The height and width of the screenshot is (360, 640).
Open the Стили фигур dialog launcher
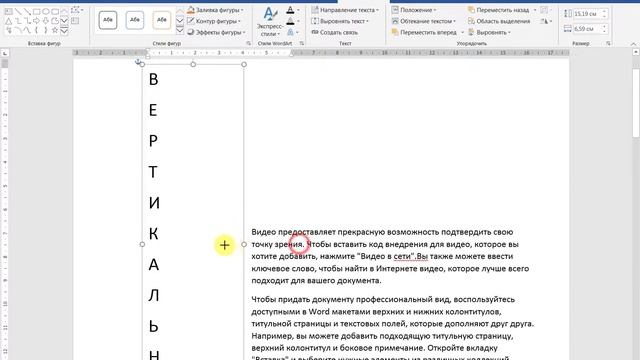click(x=248, y=43)
